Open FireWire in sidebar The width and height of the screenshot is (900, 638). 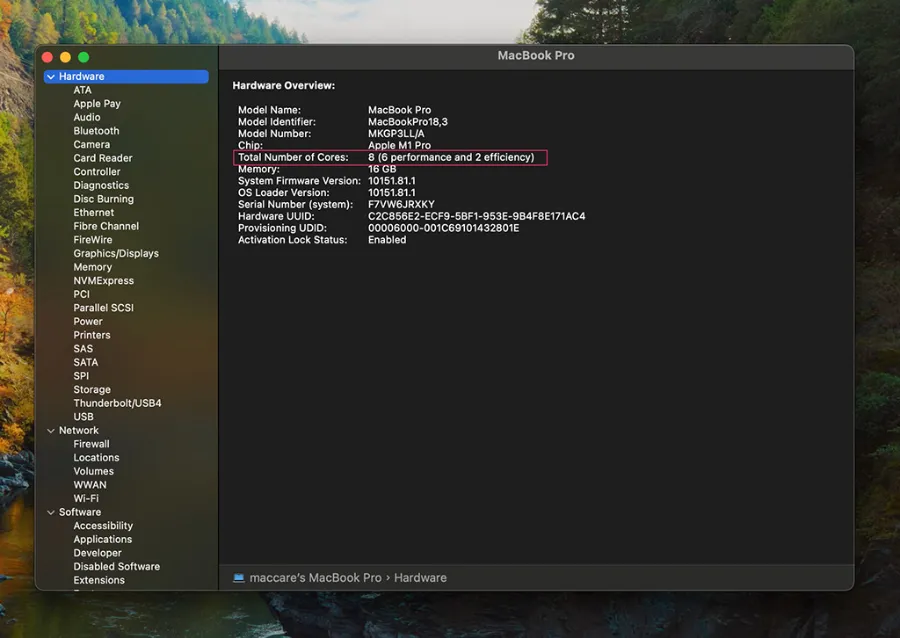pyautogui.click(x=93, y=240)
